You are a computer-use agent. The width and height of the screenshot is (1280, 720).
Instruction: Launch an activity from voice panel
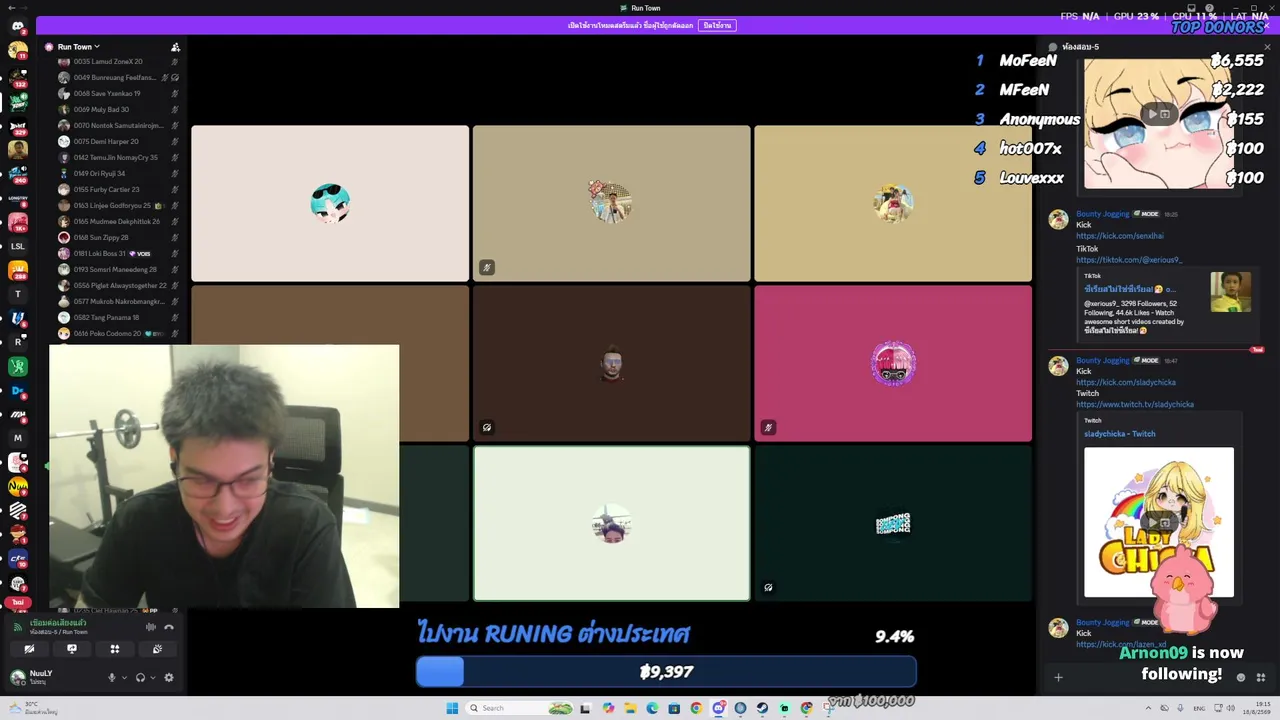point(115,649)
